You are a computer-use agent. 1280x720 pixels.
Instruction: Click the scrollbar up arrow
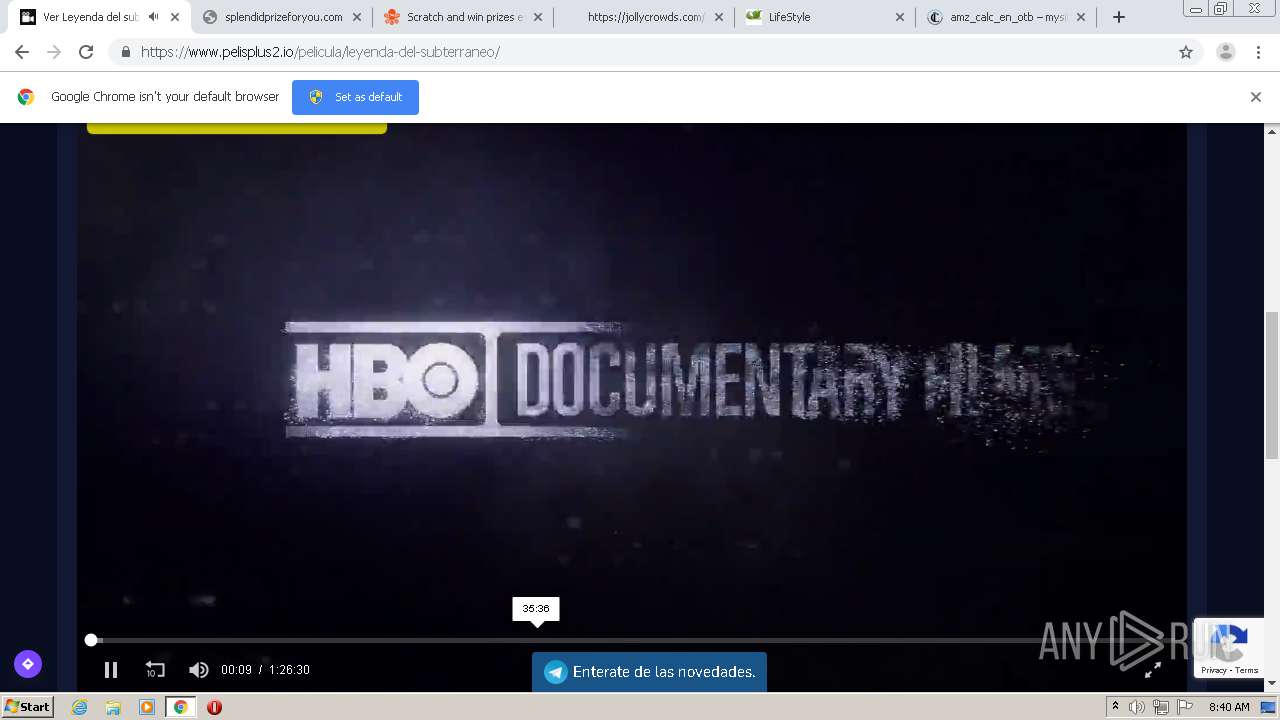(1272, 131)
